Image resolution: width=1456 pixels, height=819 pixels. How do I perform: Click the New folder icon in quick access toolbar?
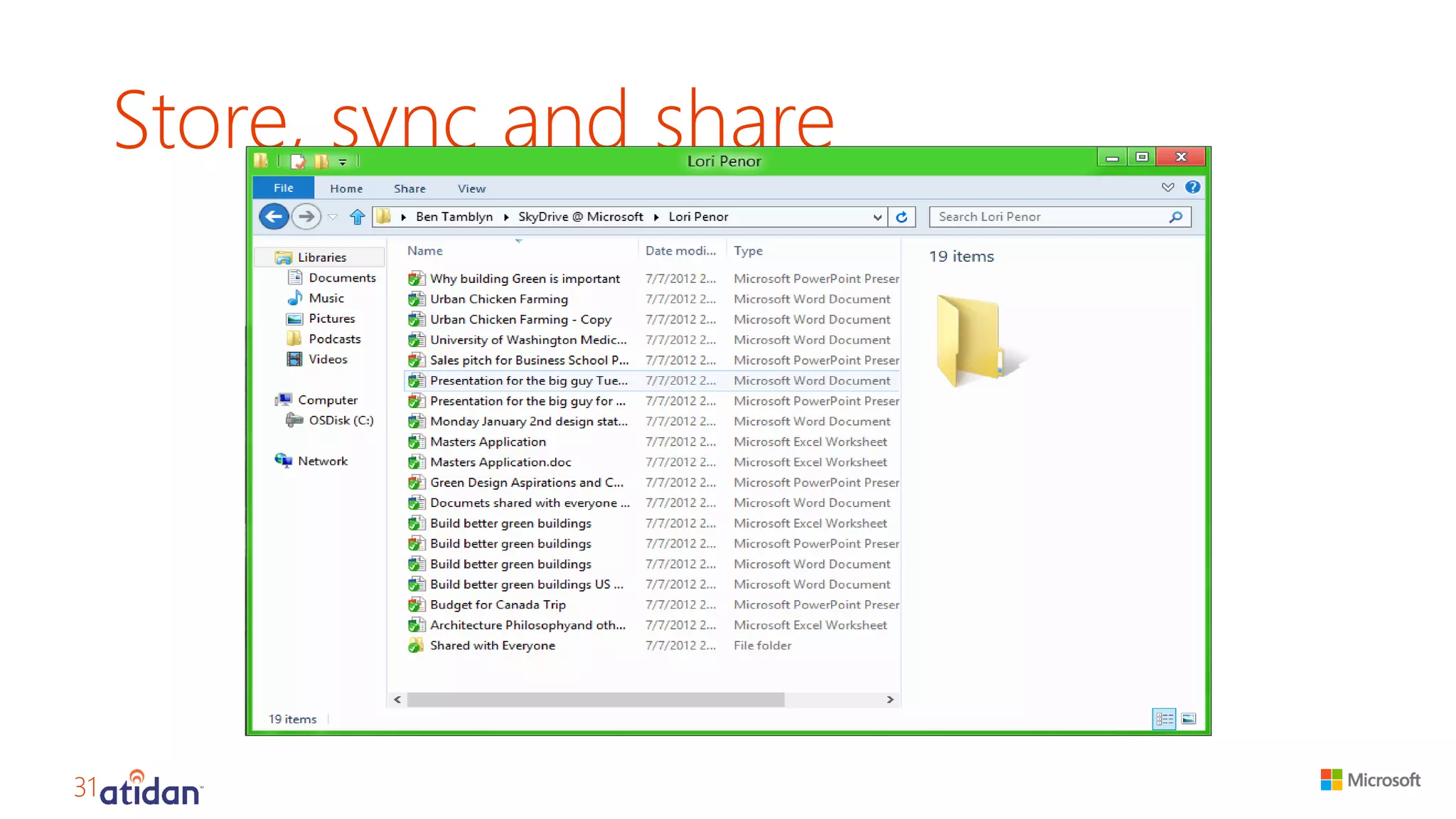(x=322, y=161)
